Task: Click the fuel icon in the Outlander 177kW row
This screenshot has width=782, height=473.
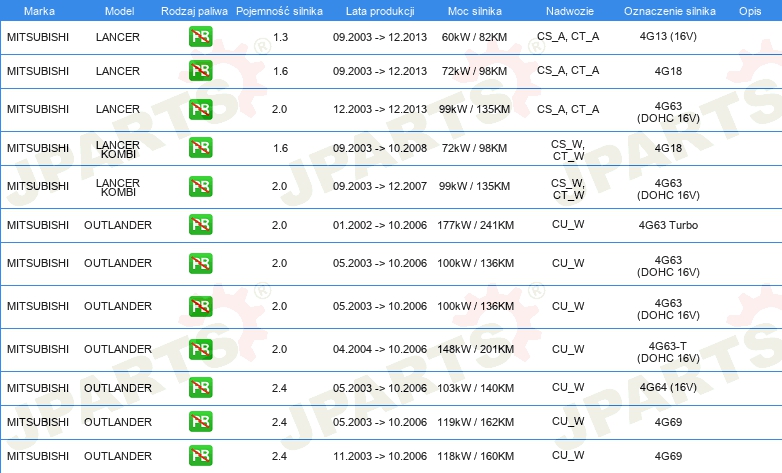Action: 200,225
